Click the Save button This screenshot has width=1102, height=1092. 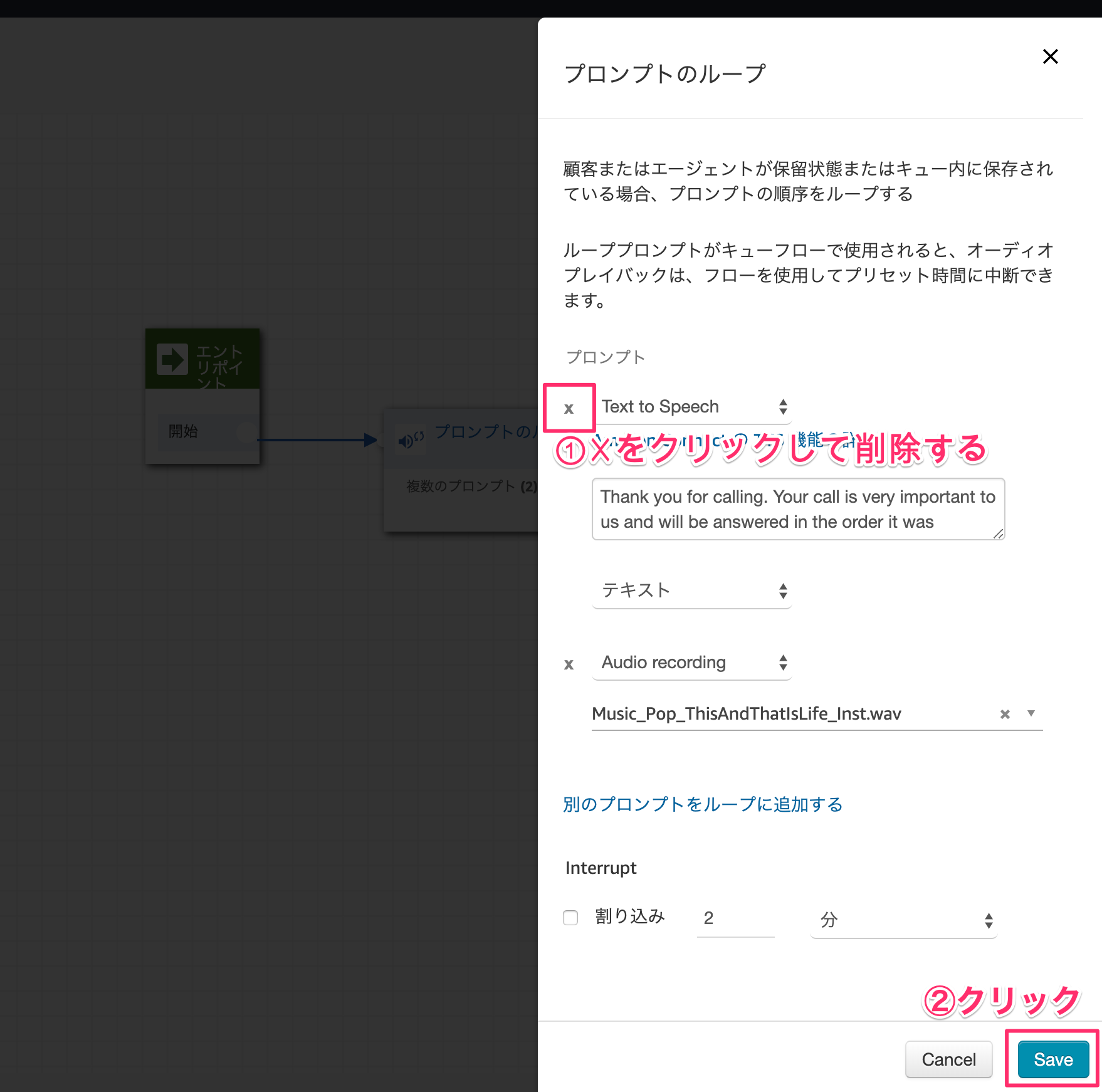[x=1053, y=1059]
